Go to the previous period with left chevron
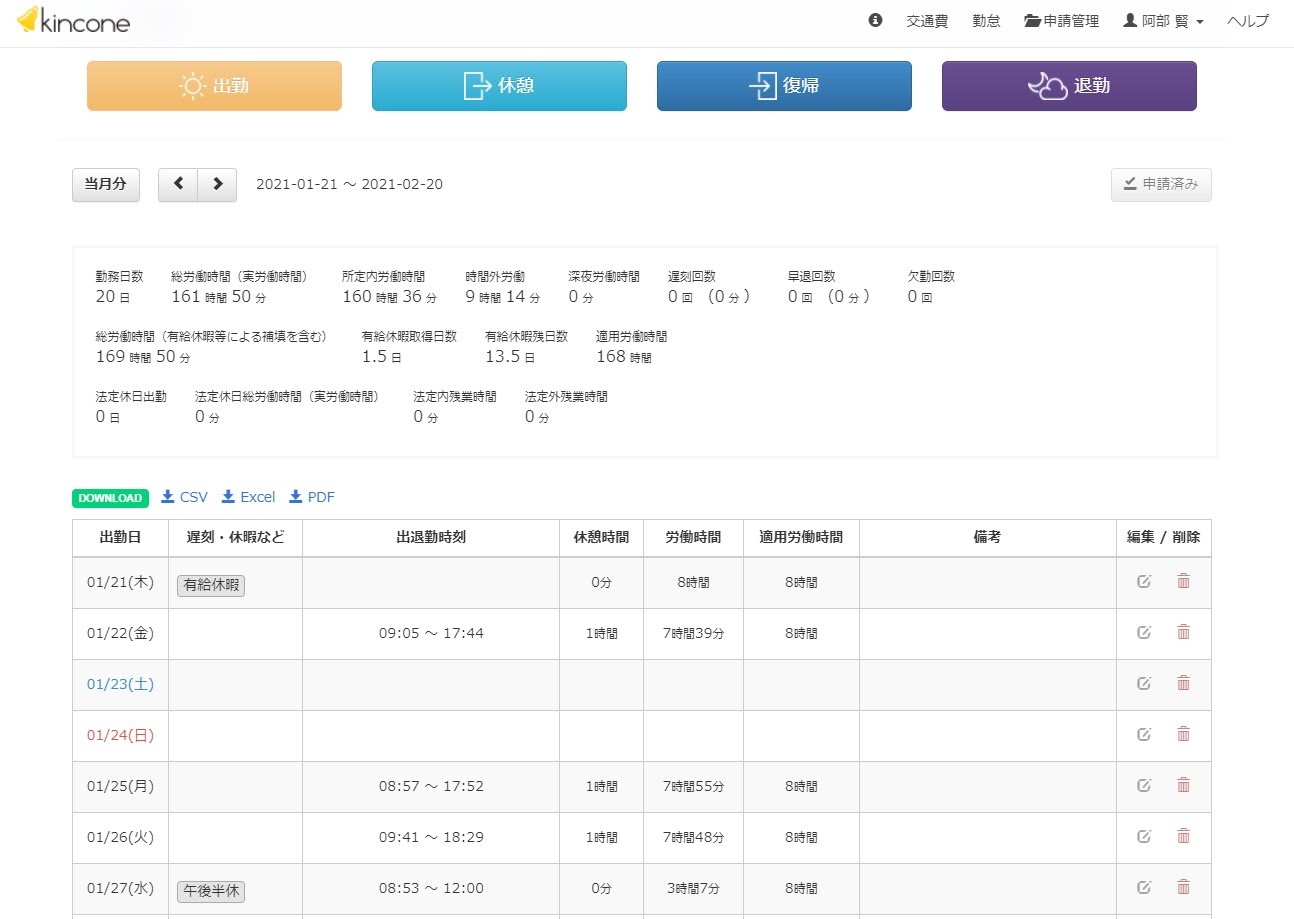The height and width of the screenshot is (919, 1294). pos(178,184)
